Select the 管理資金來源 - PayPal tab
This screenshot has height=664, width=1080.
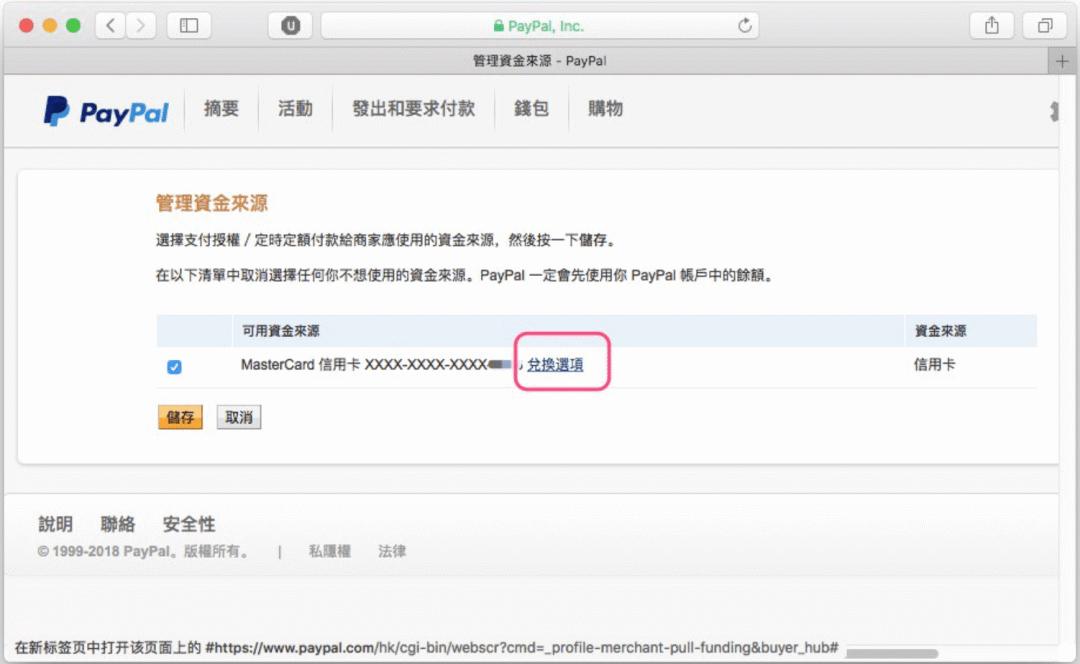(x=540, y=60)
